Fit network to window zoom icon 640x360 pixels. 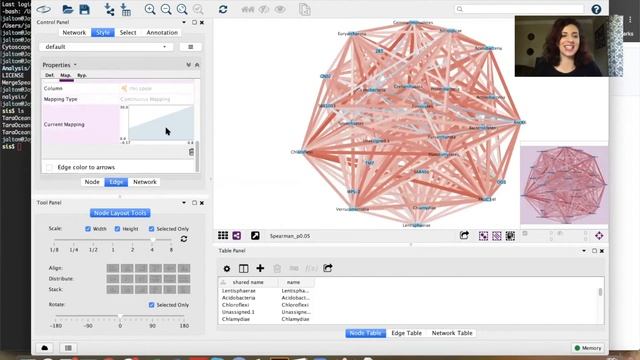(x=182, y=9)
